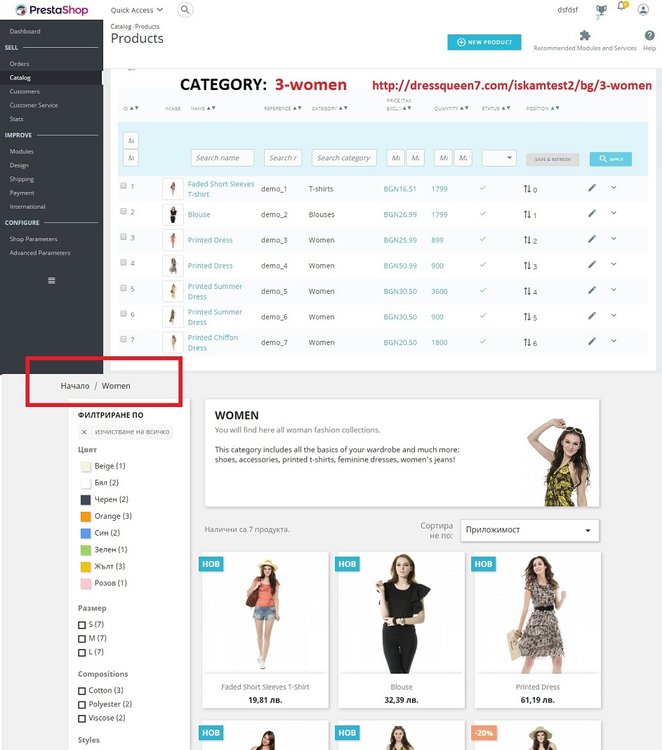
Task: Click position arrows icon for position 2
Action: pos(527,240)
